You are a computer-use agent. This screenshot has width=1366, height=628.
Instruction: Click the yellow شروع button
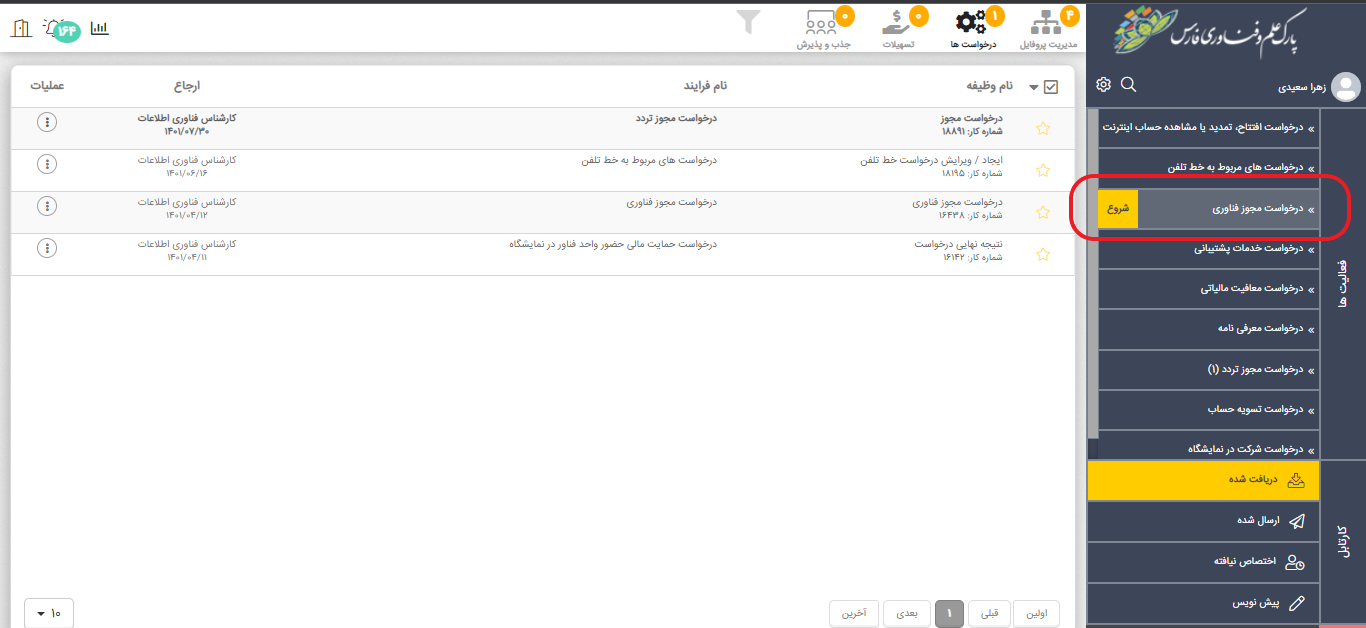(1118, 209)
